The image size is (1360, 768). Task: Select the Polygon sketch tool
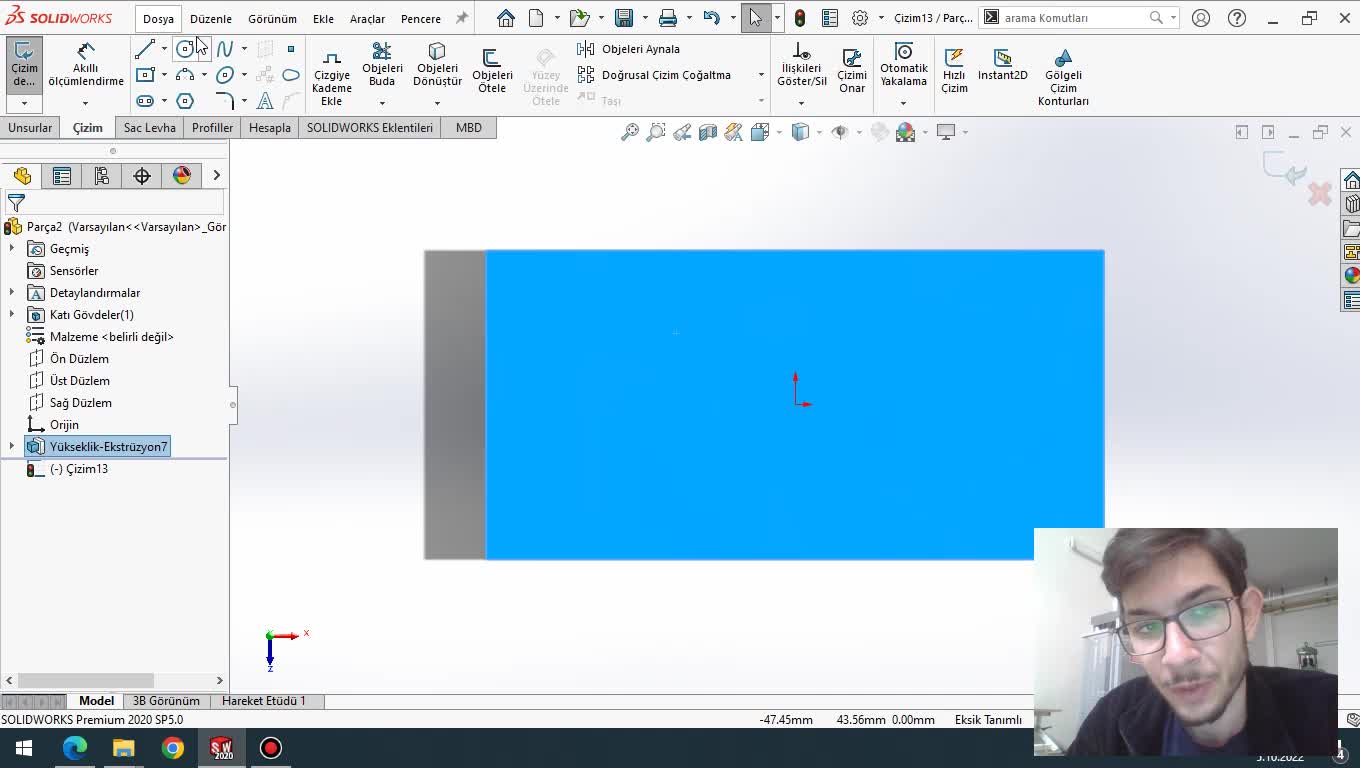(x=185, y=101)
